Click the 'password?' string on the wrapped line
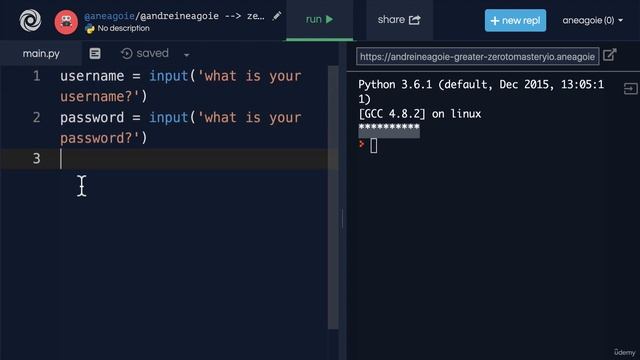This screenshot has width=640, height=360. [100, 138]
